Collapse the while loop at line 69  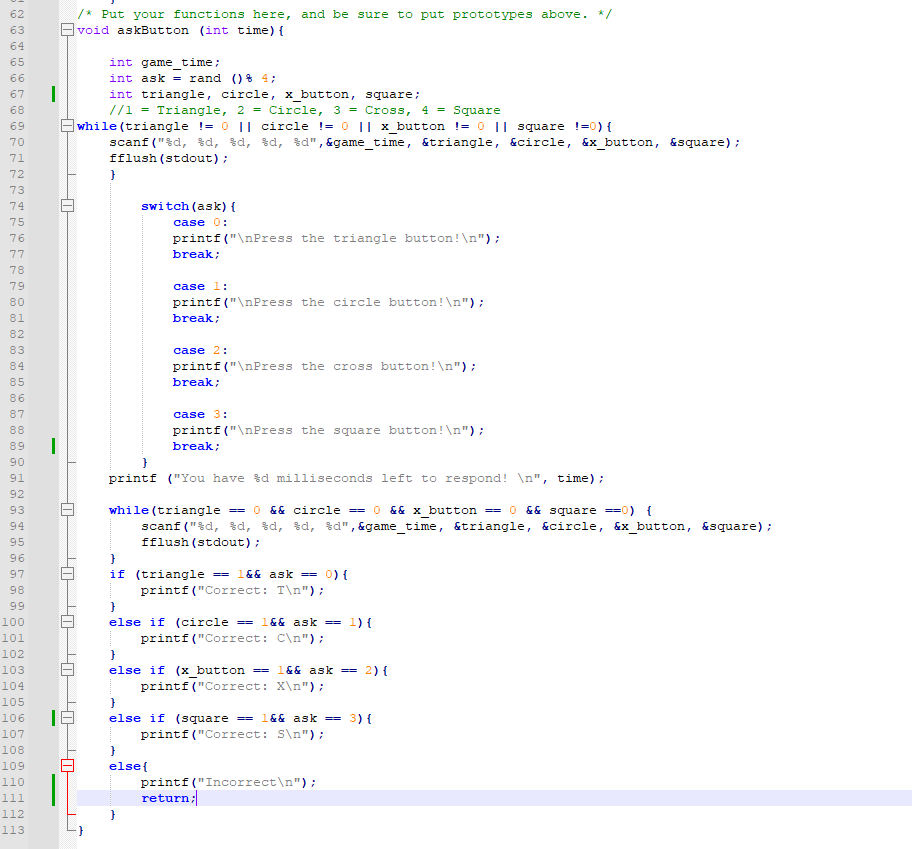point(66,125)
